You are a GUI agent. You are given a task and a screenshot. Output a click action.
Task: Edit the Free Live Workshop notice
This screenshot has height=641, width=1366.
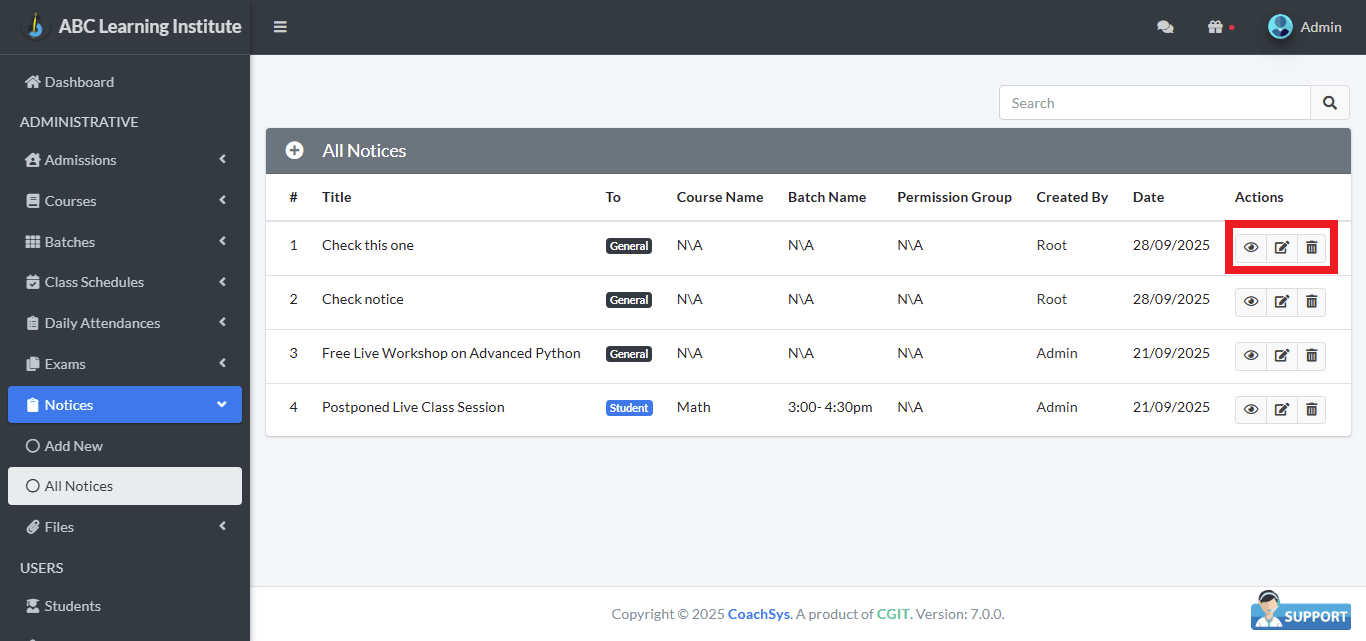coord(1281,355)
